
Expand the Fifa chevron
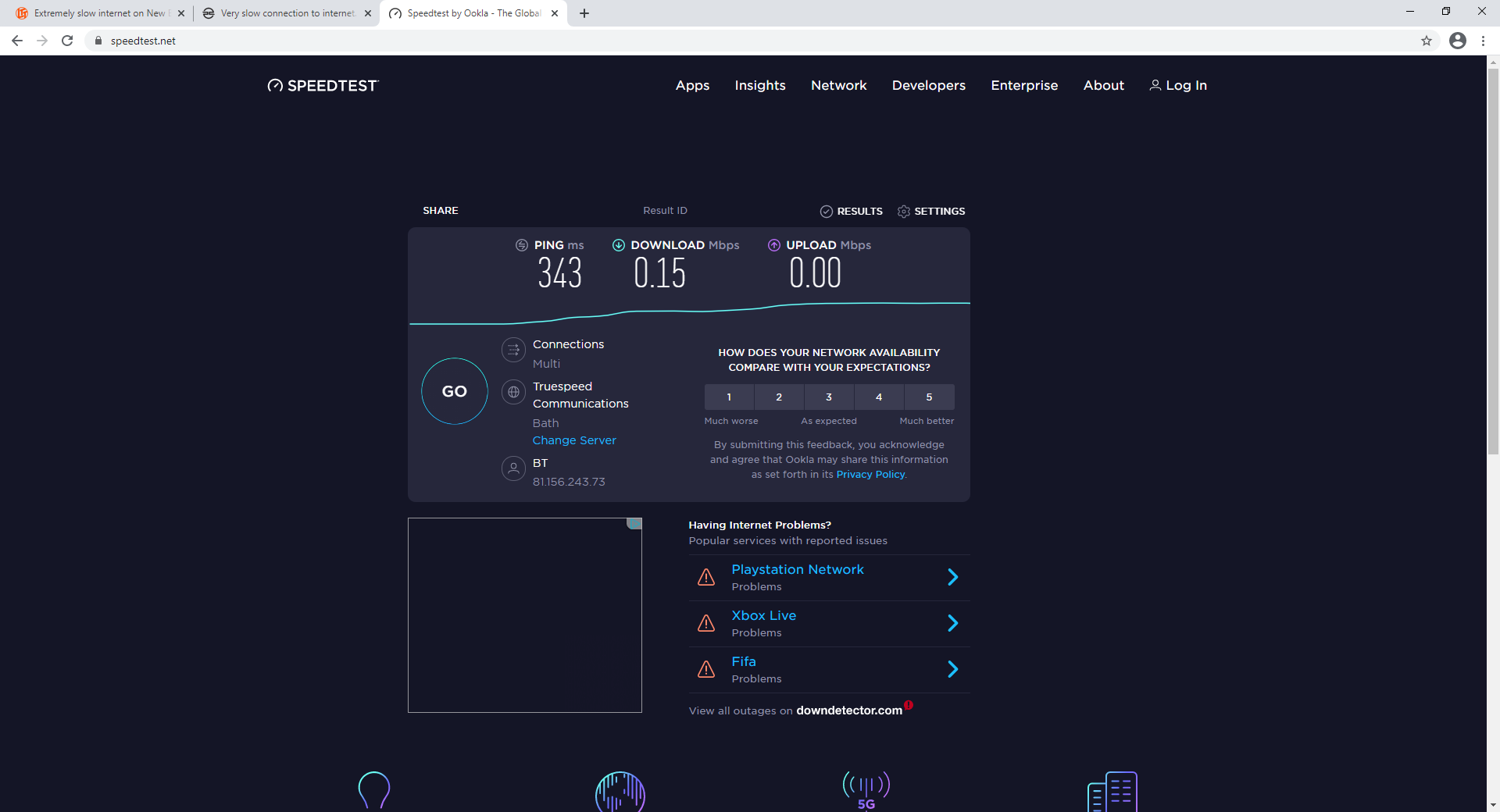953,669
